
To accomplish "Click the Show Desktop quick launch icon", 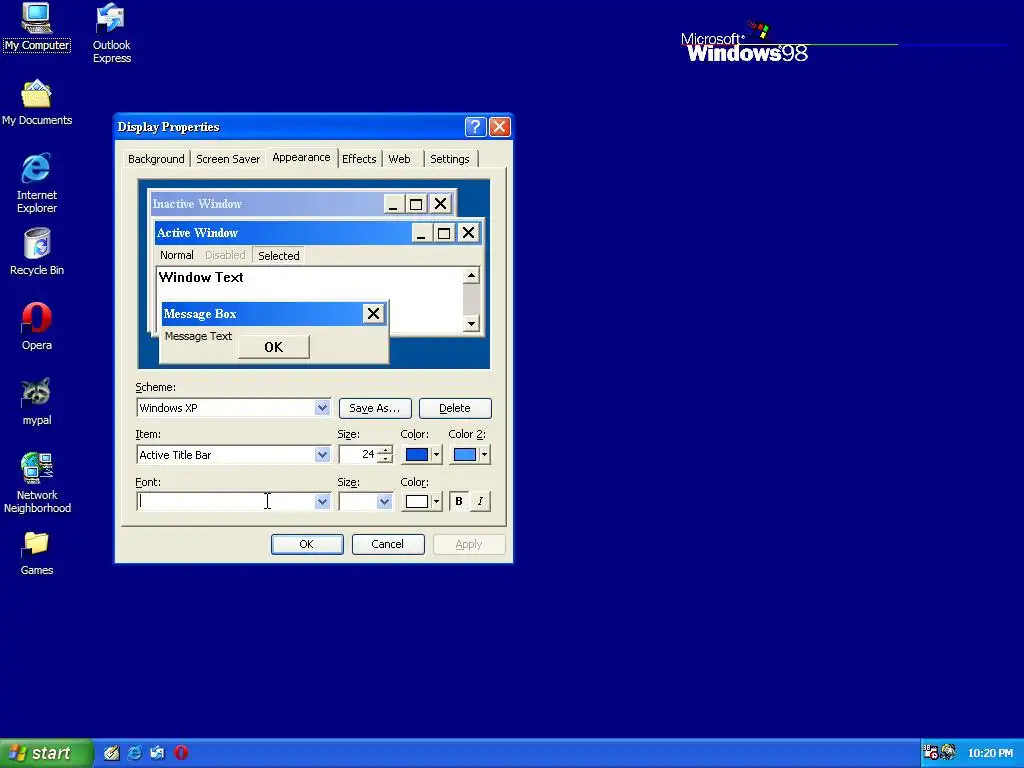I will click(112, 753).
